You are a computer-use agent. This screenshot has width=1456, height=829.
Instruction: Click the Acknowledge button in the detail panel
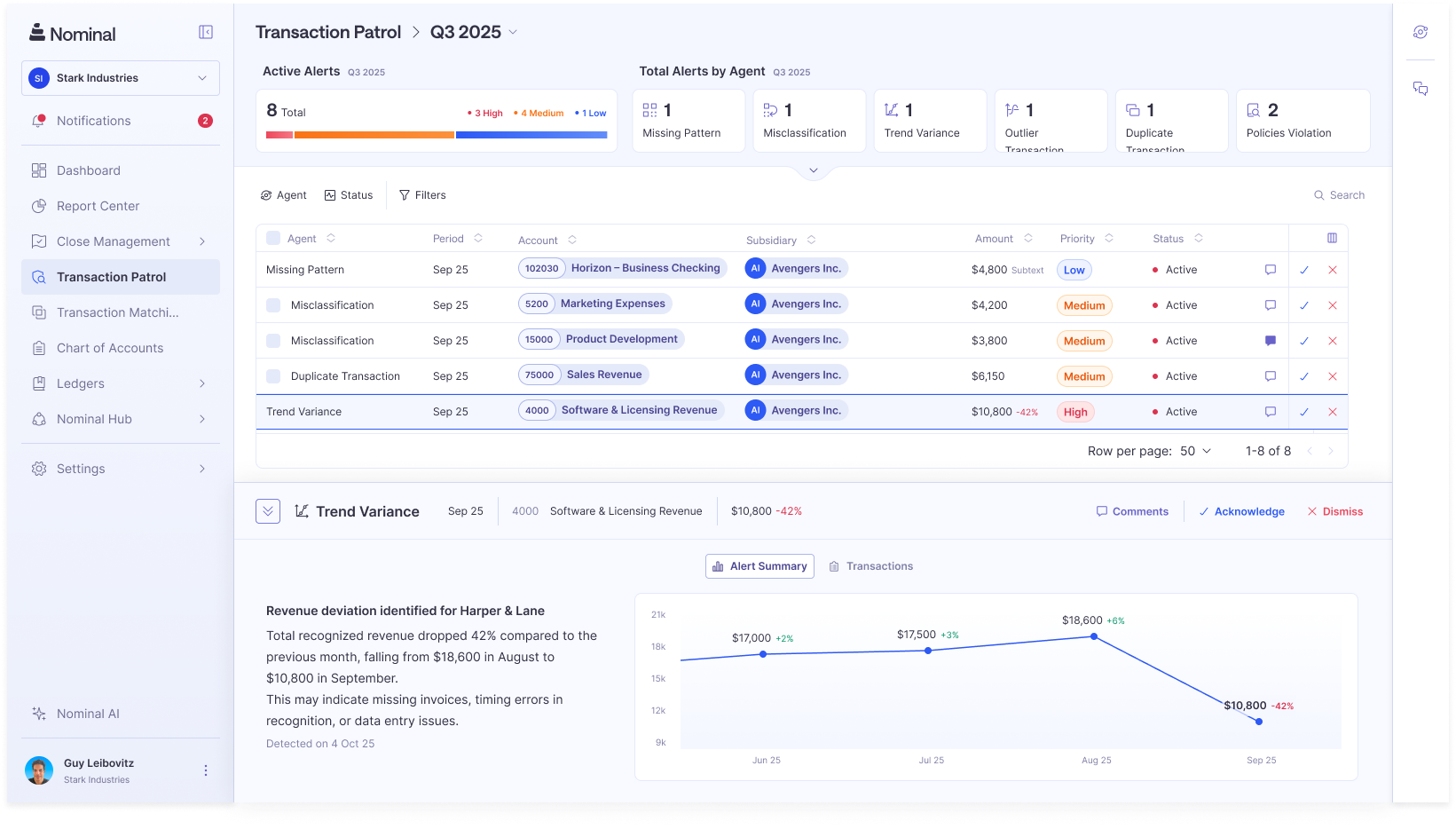point(1241,511)
